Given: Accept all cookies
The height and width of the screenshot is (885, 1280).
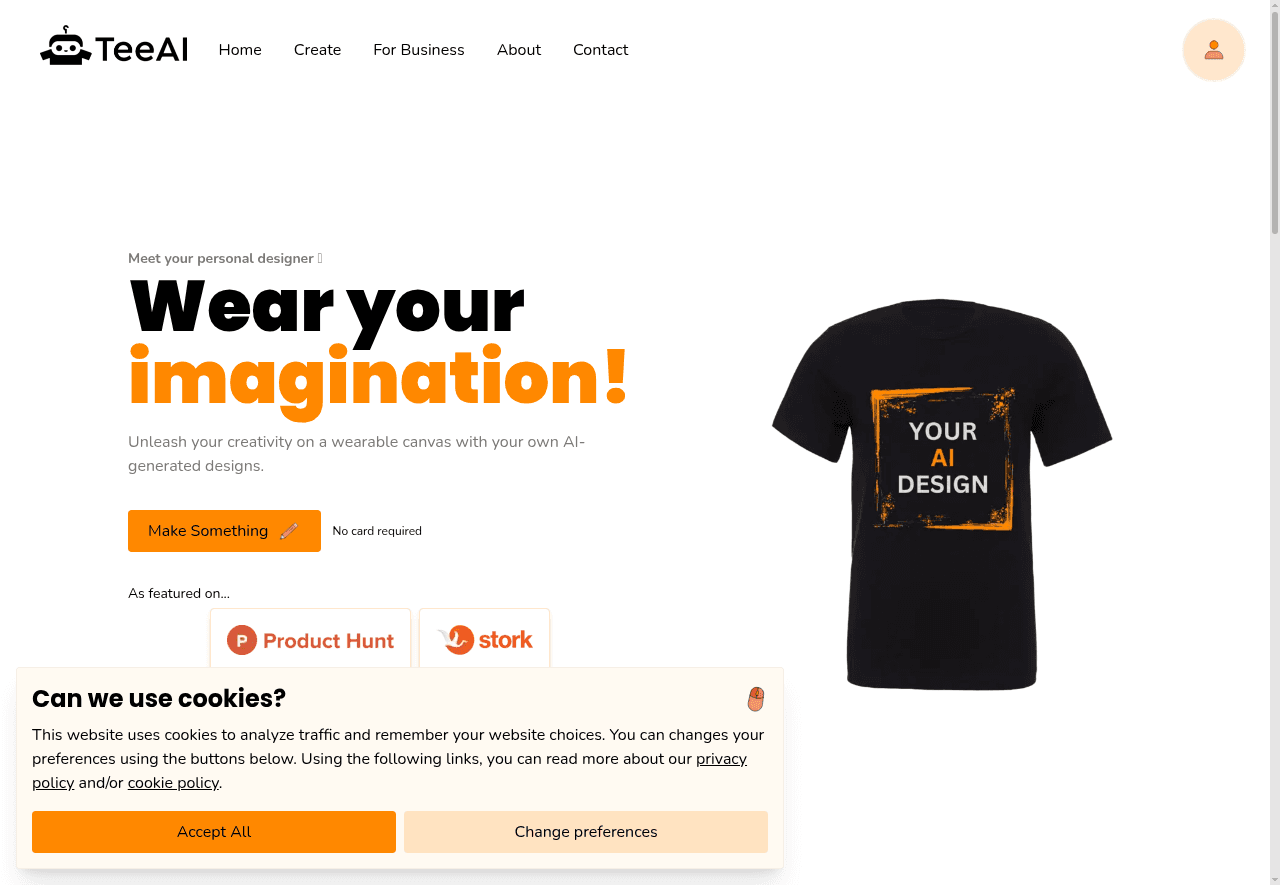Looking at the screenshot, I should point(214,832).
